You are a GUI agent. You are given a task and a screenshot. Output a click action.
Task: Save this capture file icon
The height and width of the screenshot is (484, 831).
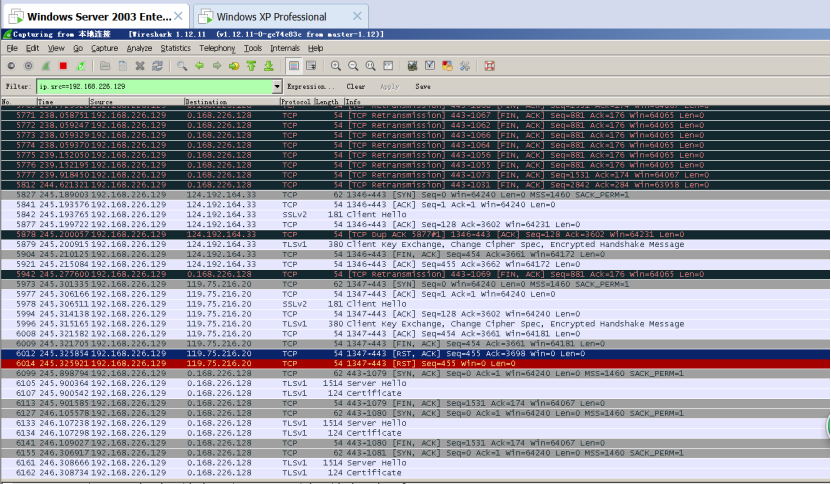tap(122, 66)
